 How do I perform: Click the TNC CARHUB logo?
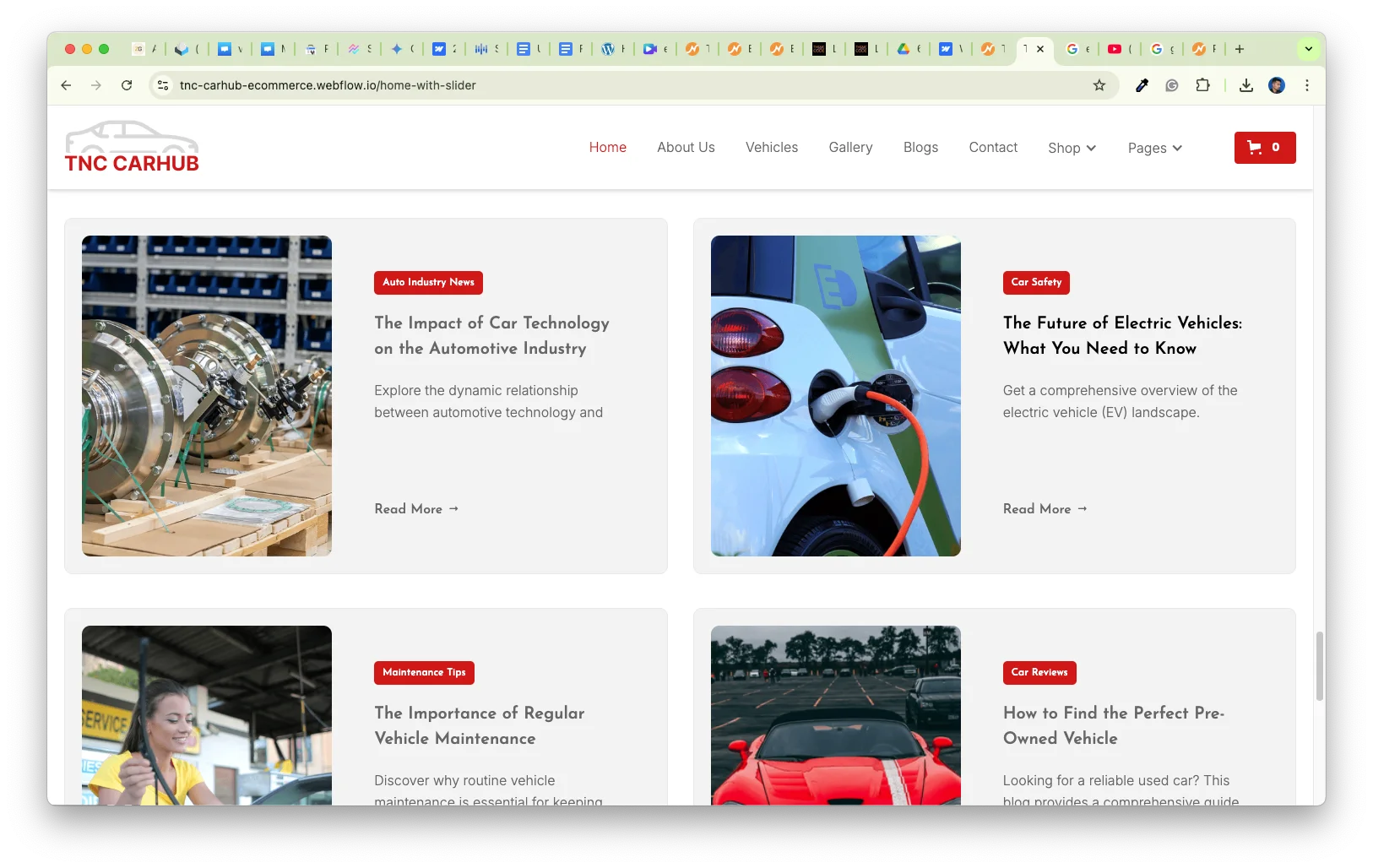[x=132, y=148]
